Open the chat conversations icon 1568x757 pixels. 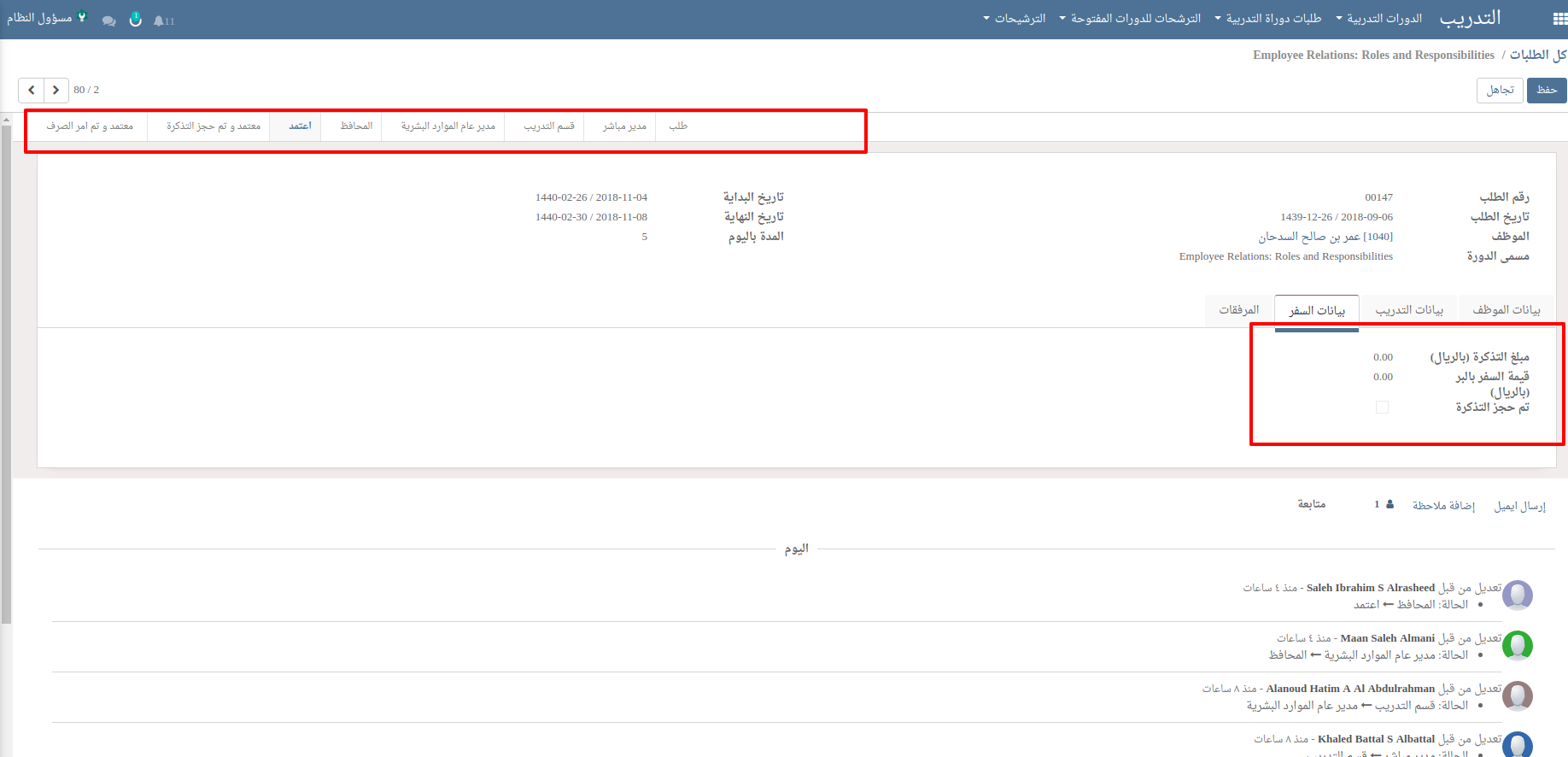point(108,21)
